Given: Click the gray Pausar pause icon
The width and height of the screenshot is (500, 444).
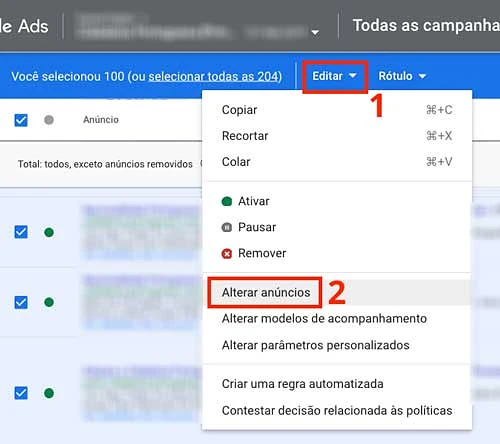Looking at the screenshot, I should [227, 227].
